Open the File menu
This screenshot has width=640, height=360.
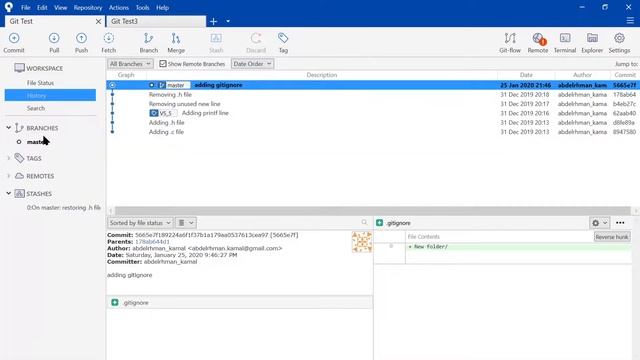click(25, 7)
